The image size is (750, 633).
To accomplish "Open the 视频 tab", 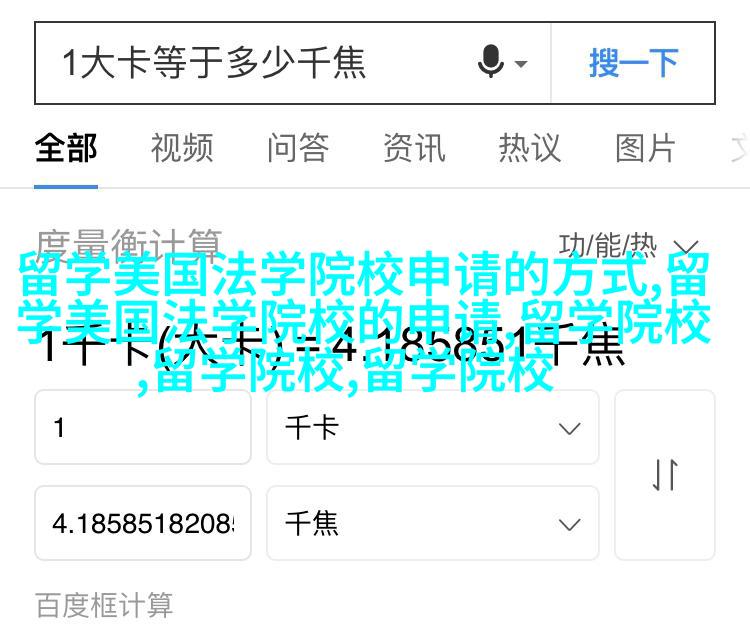I will click(x=182, y=148).
